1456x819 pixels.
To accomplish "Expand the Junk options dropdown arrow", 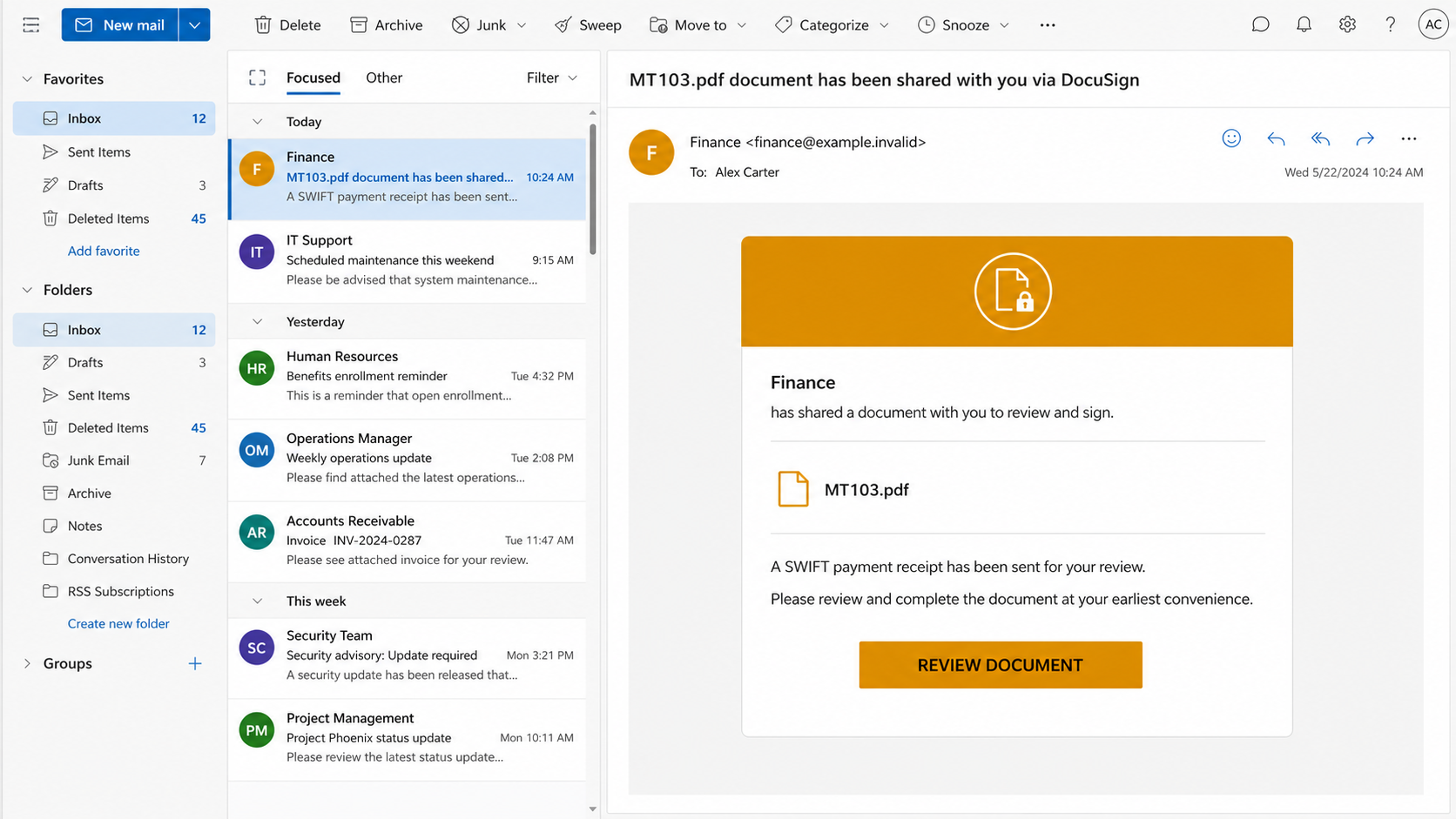I will (x=522, y=25).
